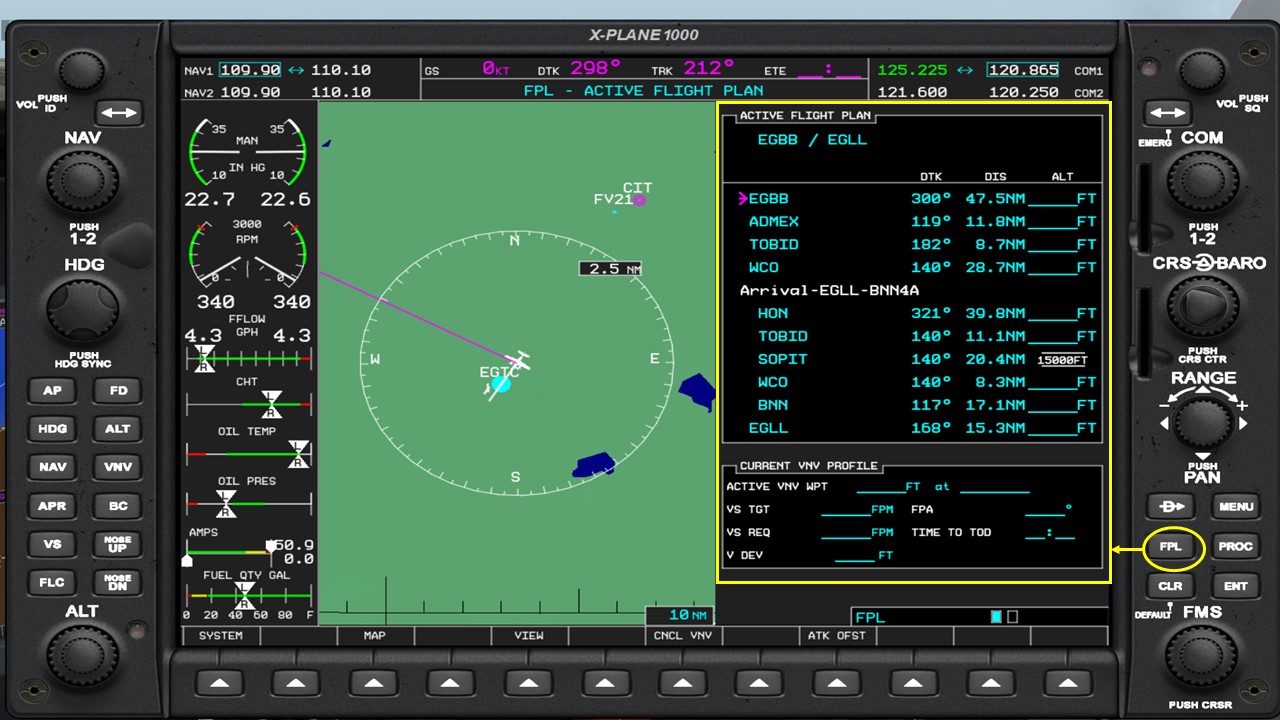Click the softkey arrow below SYSTEM

(x=221, y=683)
